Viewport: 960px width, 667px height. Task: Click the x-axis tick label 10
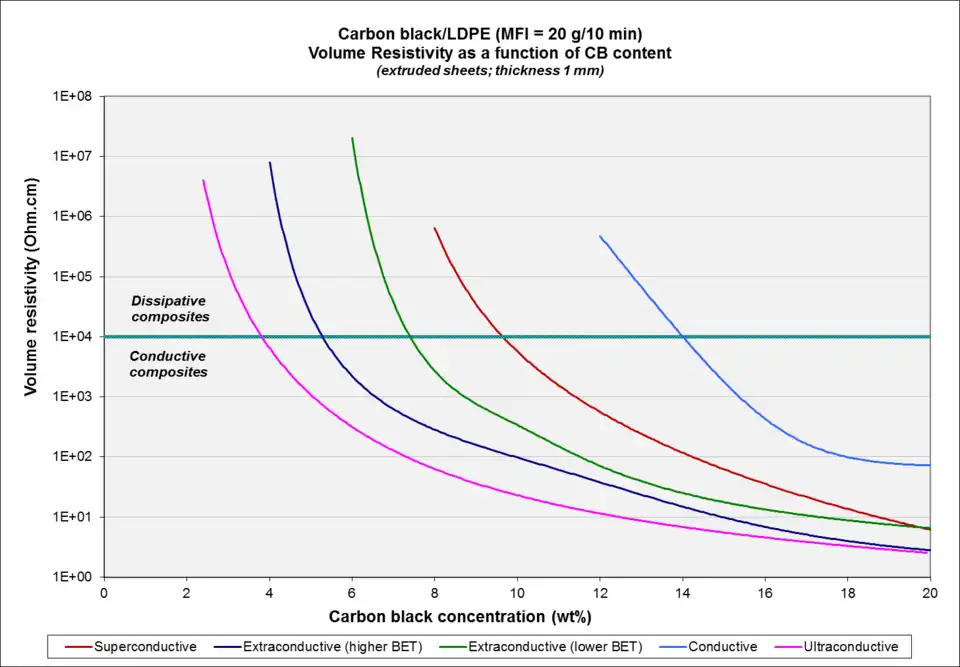(x=516, y=591)
